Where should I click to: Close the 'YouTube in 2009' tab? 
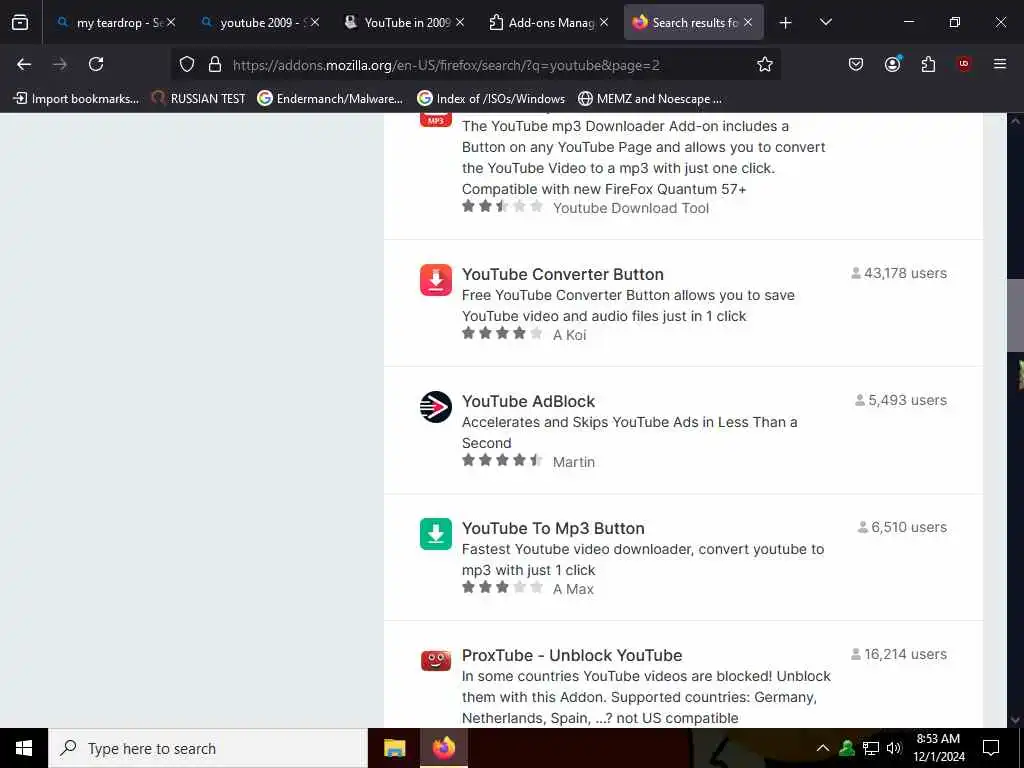point(460,22)
